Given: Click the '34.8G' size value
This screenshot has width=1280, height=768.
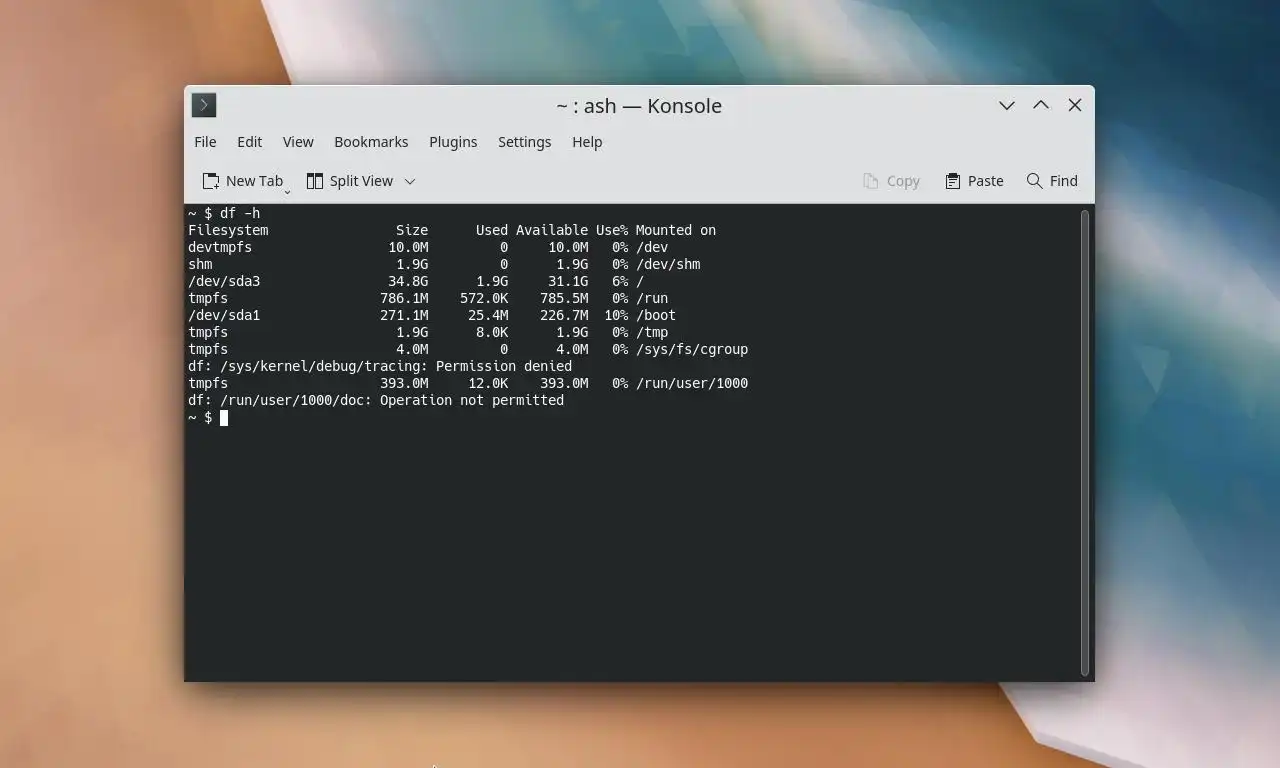Looking at the screenshot, I should (408, 281).
